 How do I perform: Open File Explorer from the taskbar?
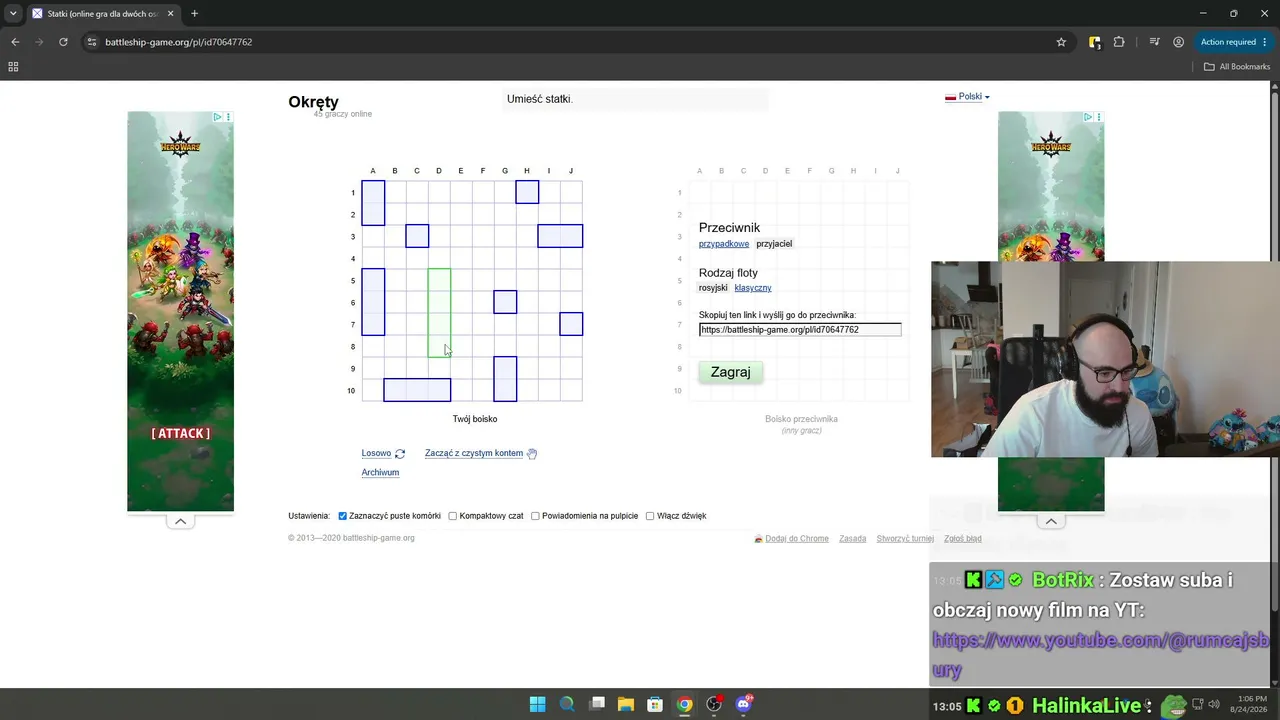626,704
